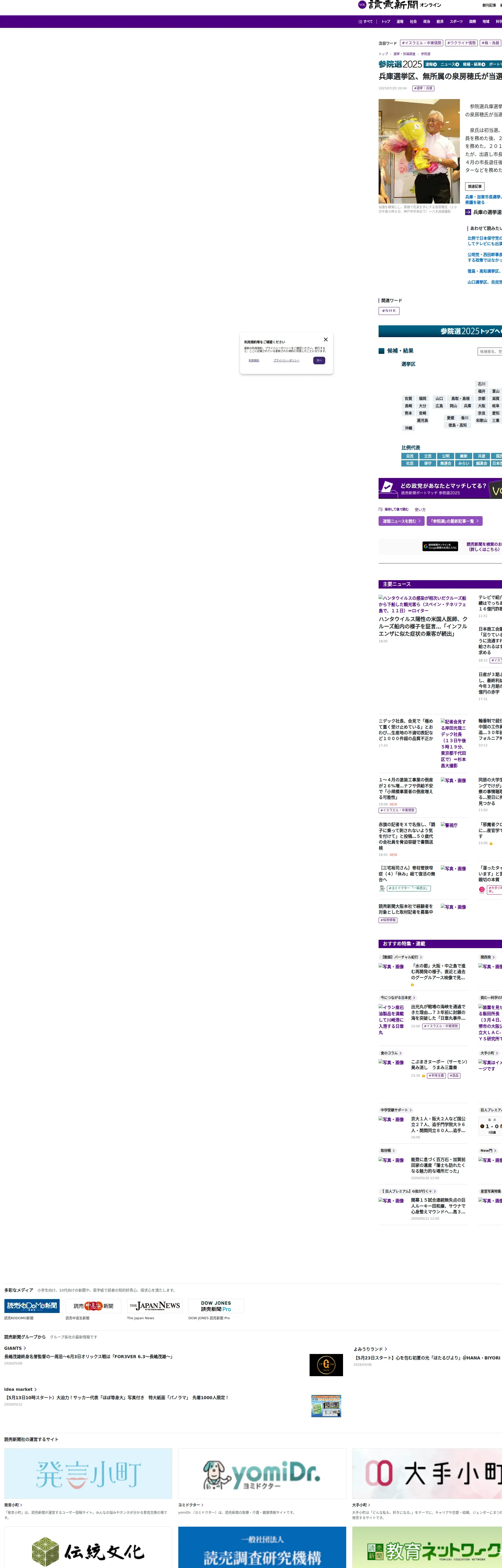Open the 利用規約 link in the popup

[254, 360]
